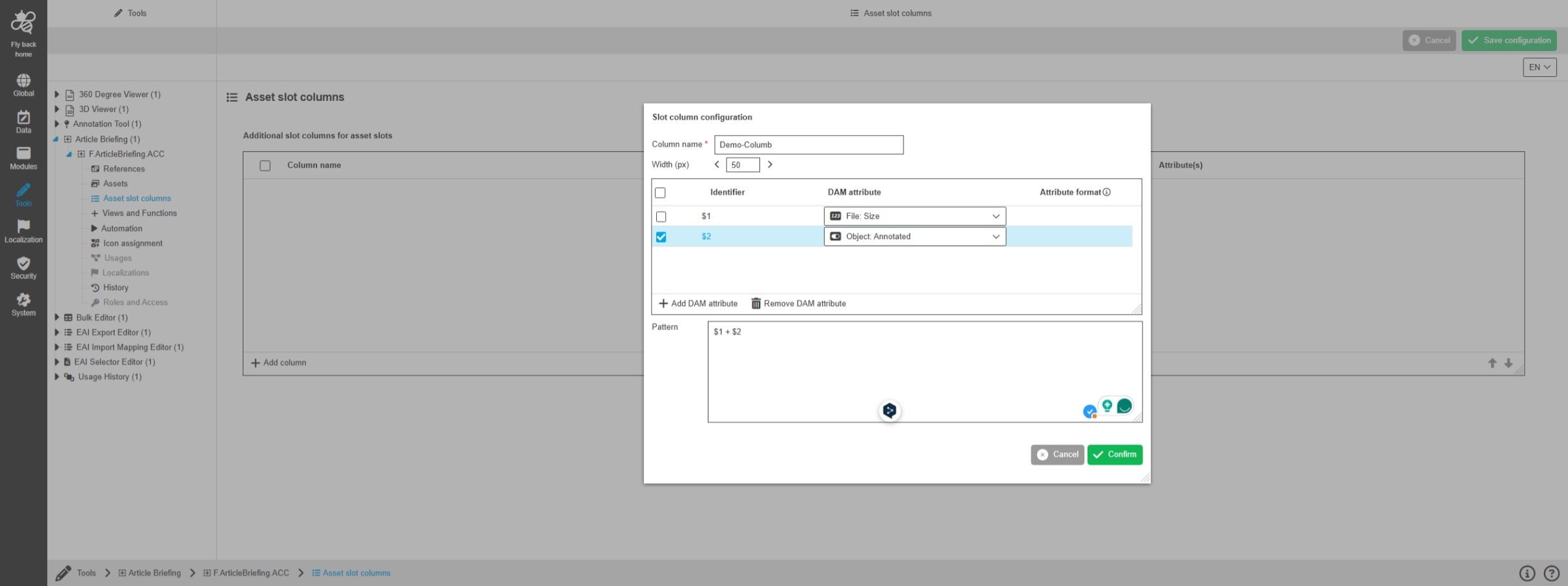
Task: Click the help question mark icon
Action: pos(1551,573)
